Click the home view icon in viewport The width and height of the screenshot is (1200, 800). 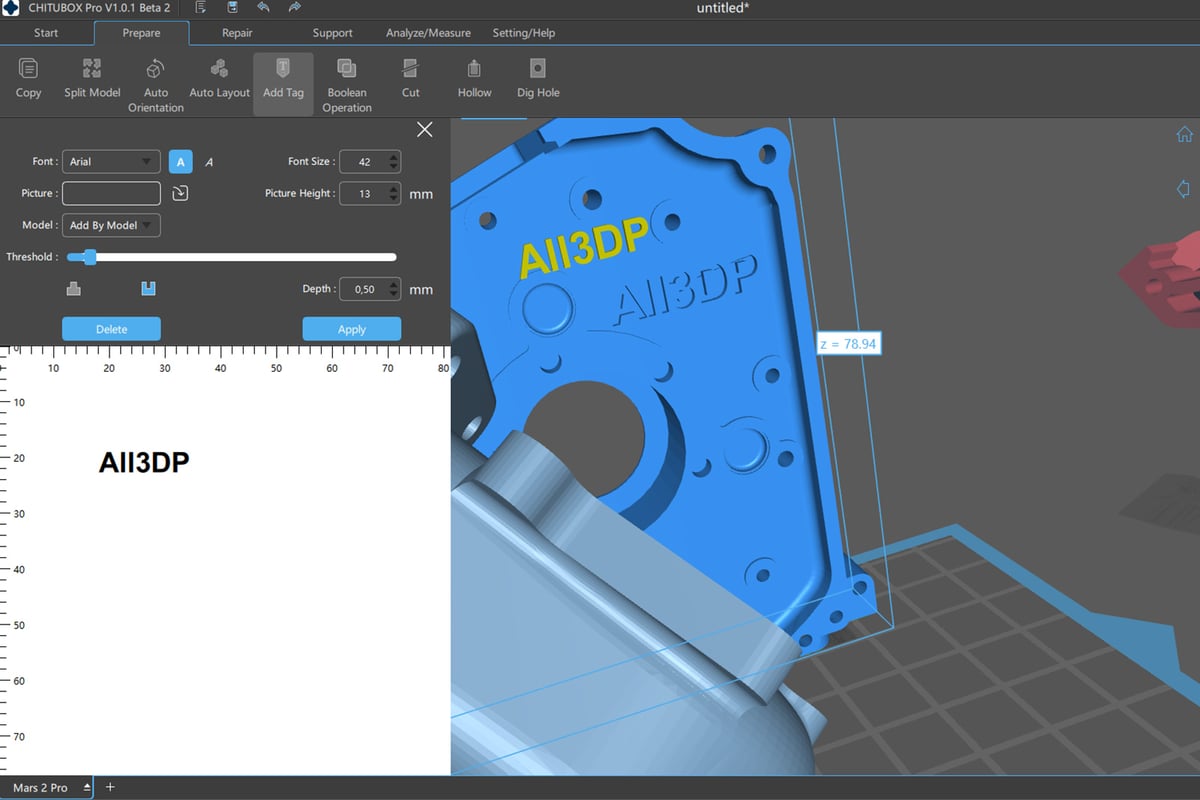point(1185,134)
